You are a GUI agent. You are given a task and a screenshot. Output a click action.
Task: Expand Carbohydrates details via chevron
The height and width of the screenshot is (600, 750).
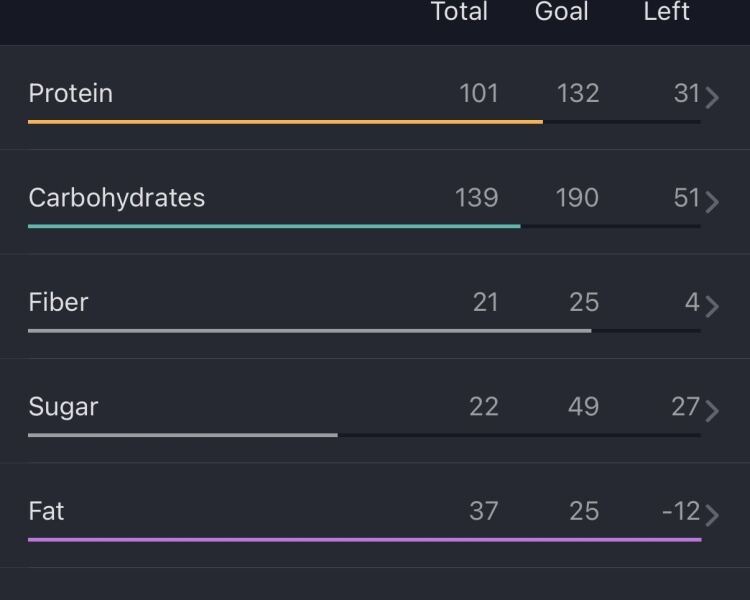(x=712, y=202)
